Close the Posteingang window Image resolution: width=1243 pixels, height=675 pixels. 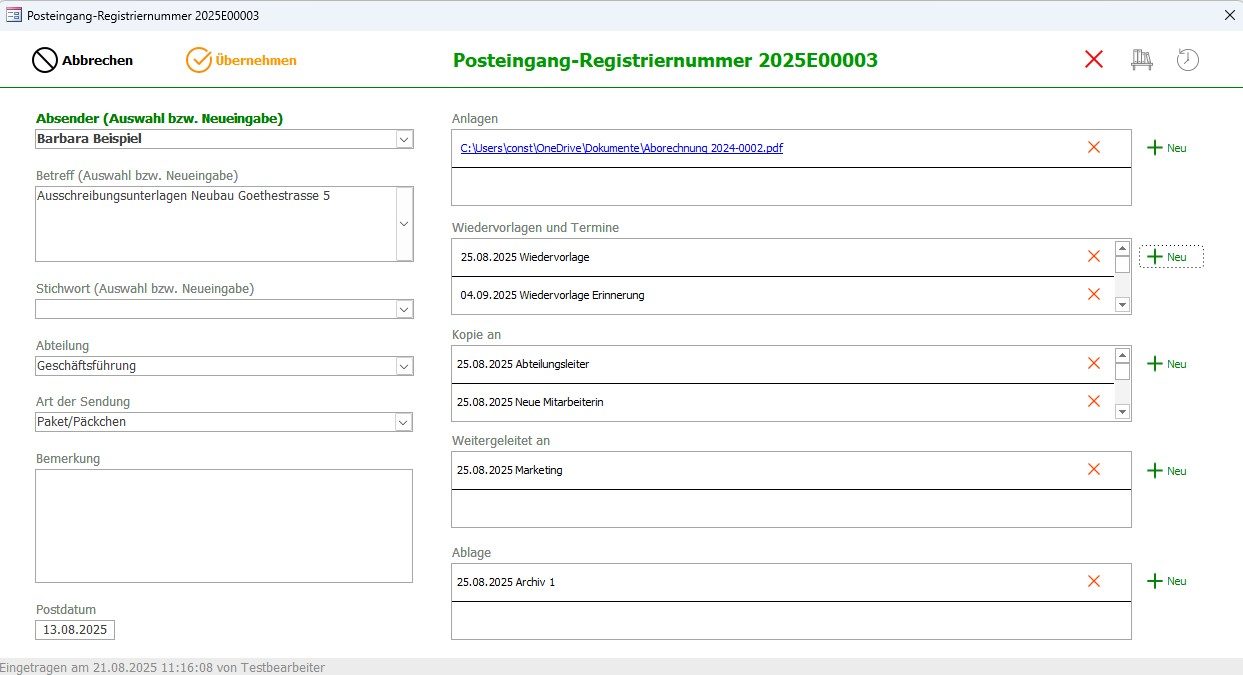[x=1229, y=15]
